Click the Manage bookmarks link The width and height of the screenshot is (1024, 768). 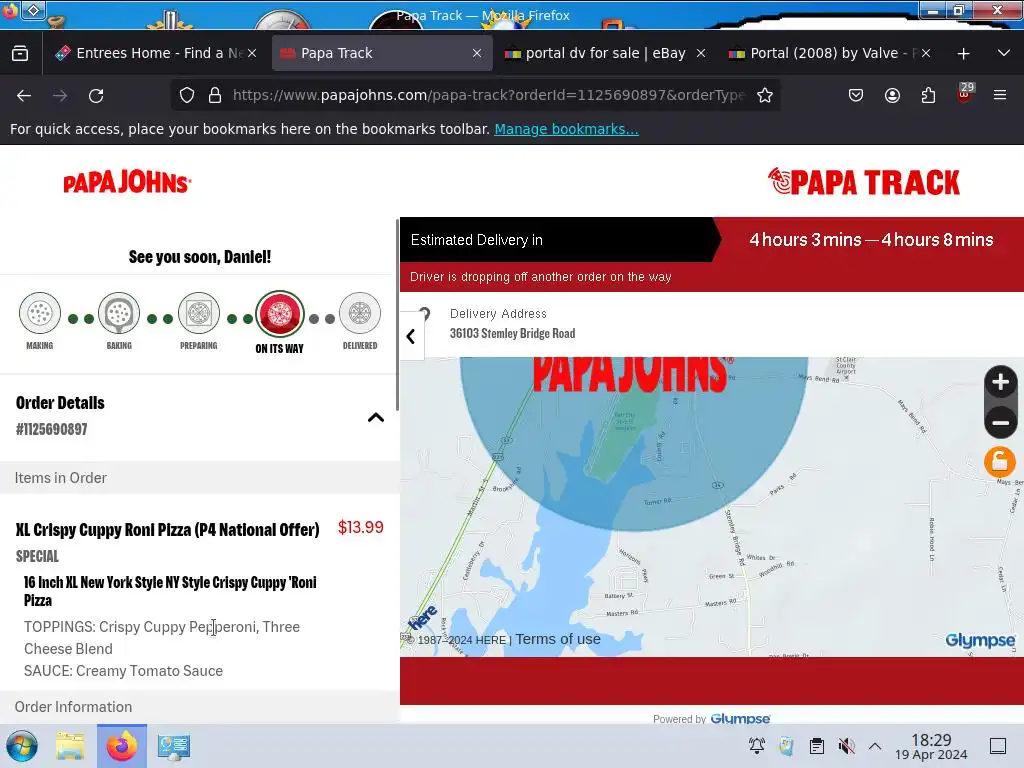pos(566,129)
